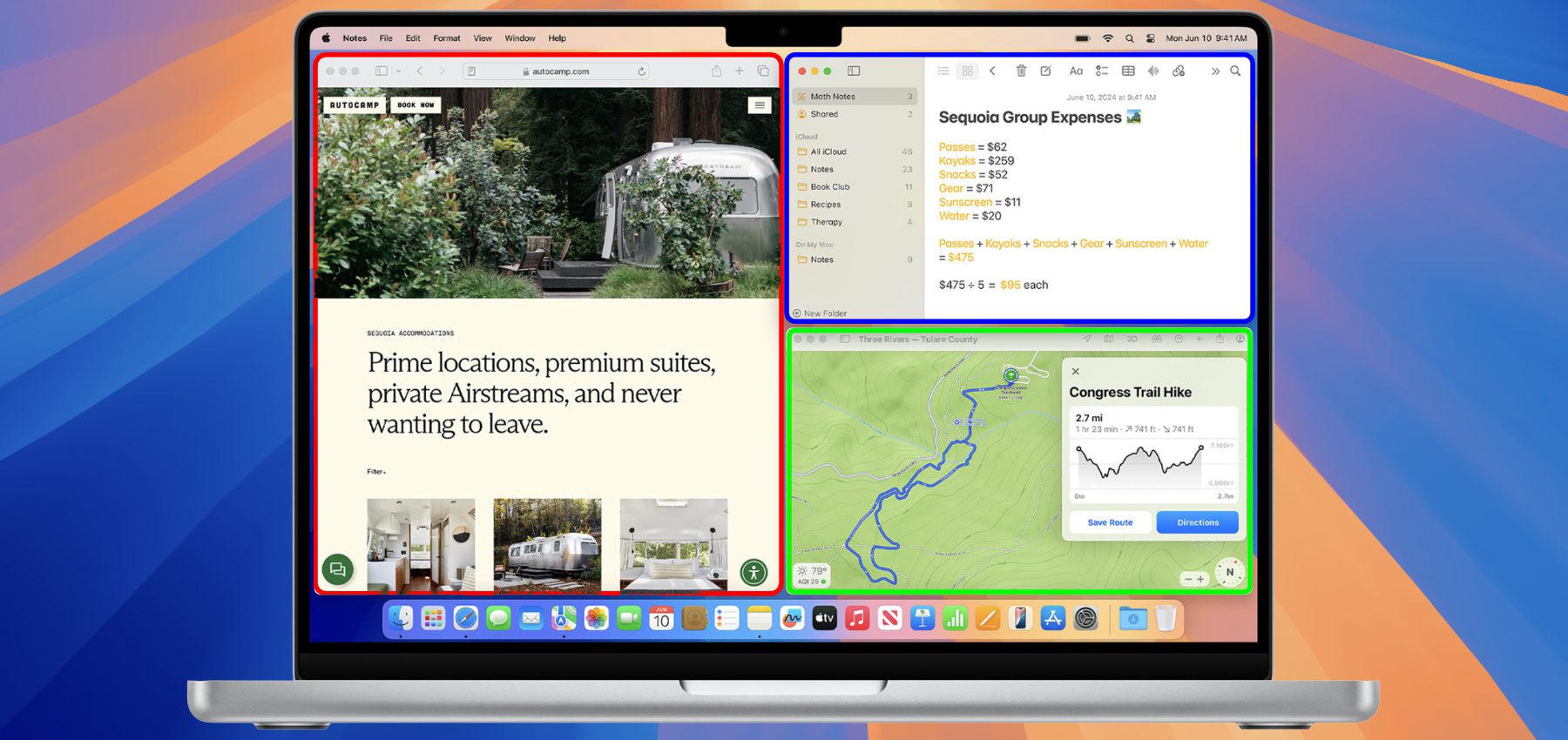Click the accessibility icon on the webpage
This screenshot has width=1568, height=740.
click(x=754, y=572)
